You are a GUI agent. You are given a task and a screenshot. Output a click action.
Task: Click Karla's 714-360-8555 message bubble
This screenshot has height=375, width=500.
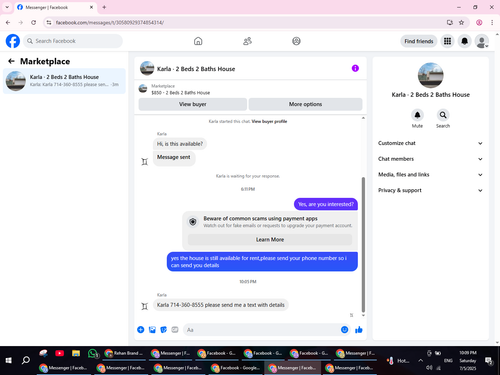click(x=221, y=305)
